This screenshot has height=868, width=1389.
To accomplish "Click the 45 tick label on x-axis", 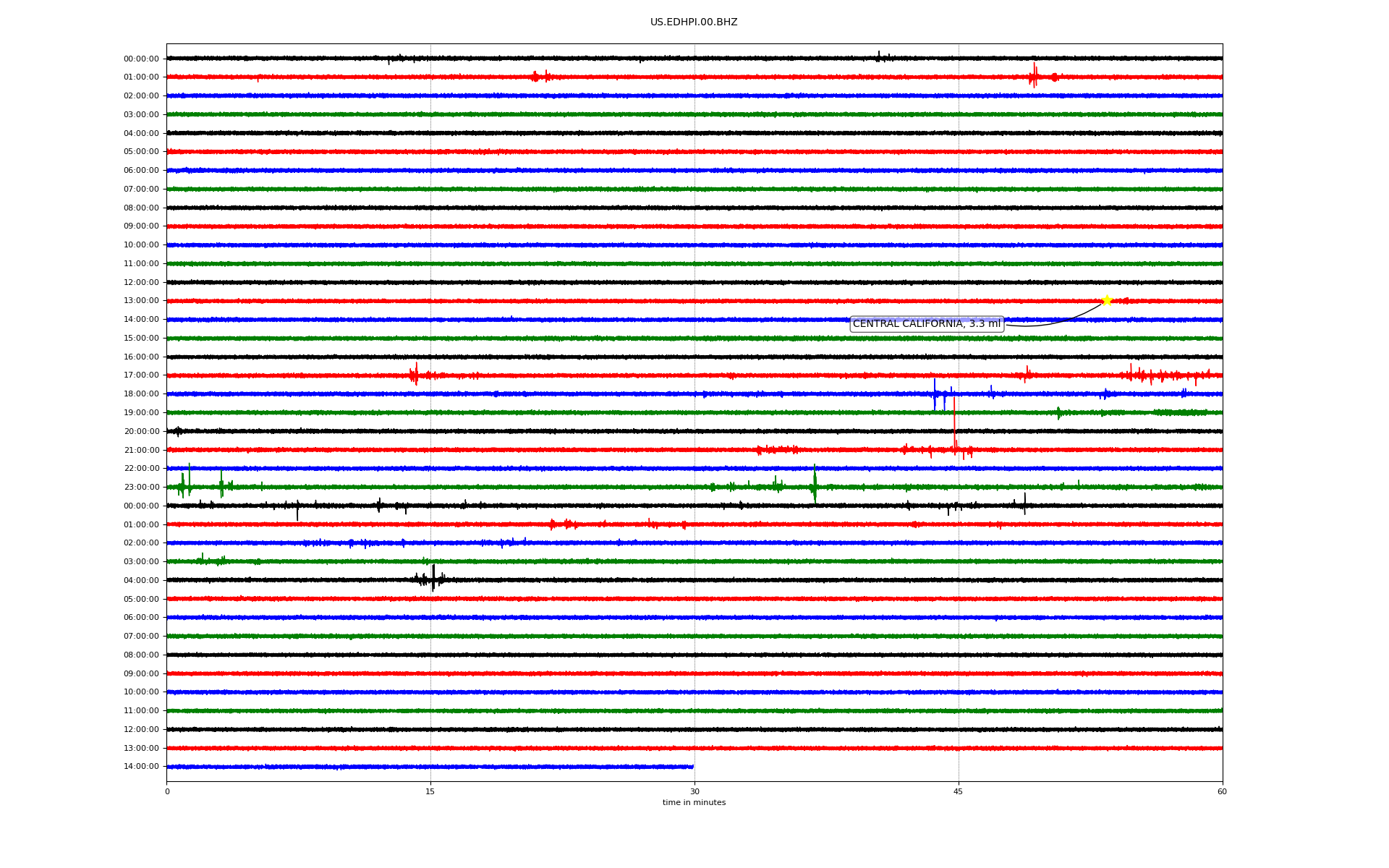I will coord(958,791).
